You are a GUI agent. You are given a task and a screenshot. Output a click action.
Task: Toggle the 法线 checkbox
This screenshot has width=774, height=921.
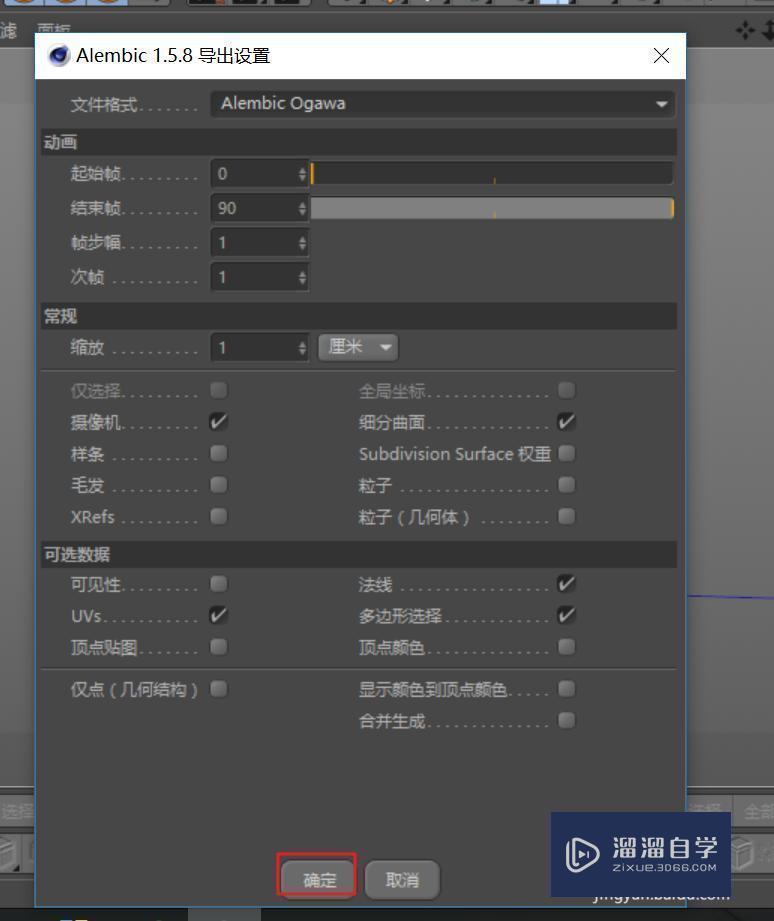567,584
